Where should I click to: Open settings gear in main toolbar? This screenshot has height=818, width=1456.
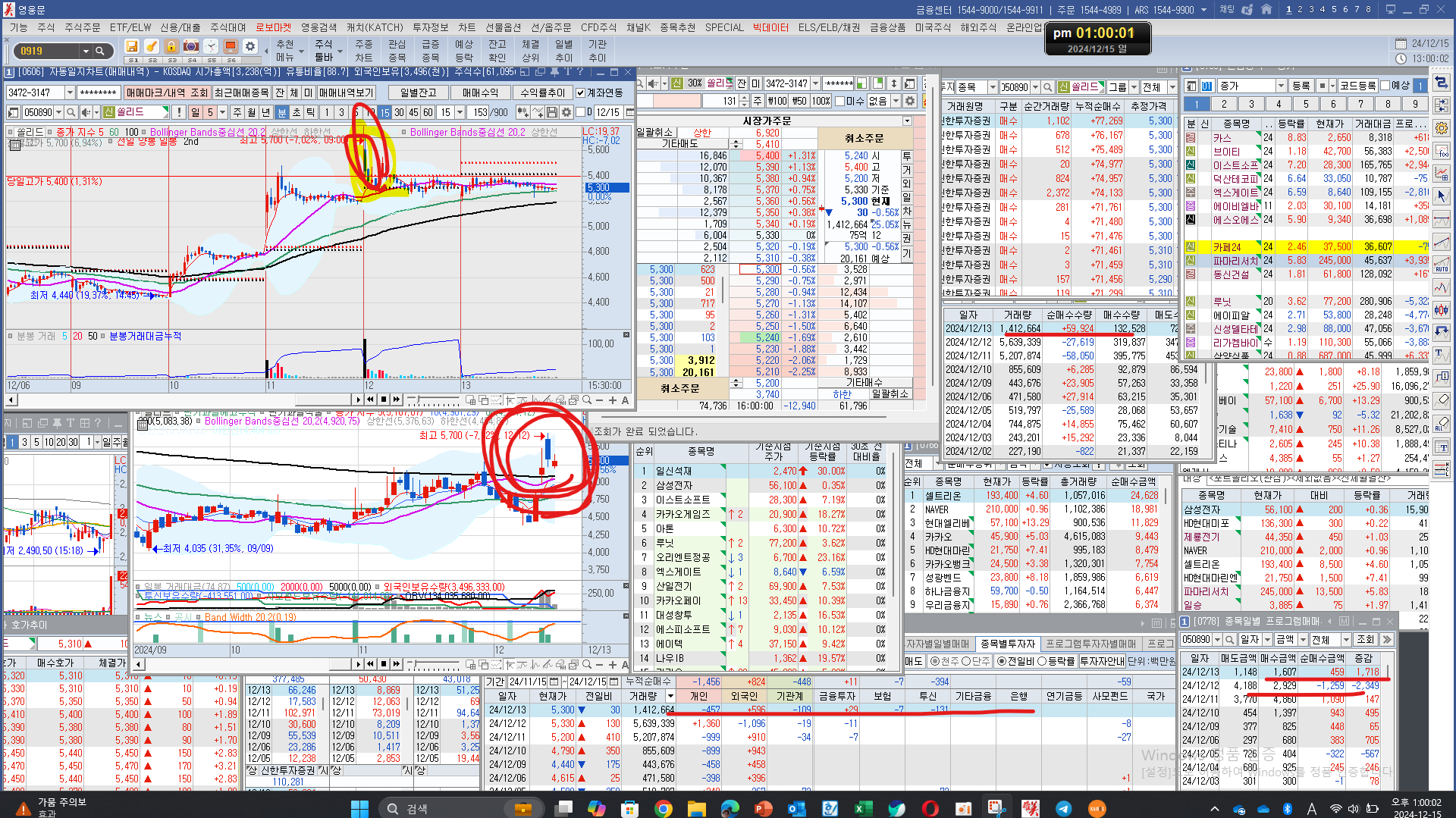250,46
